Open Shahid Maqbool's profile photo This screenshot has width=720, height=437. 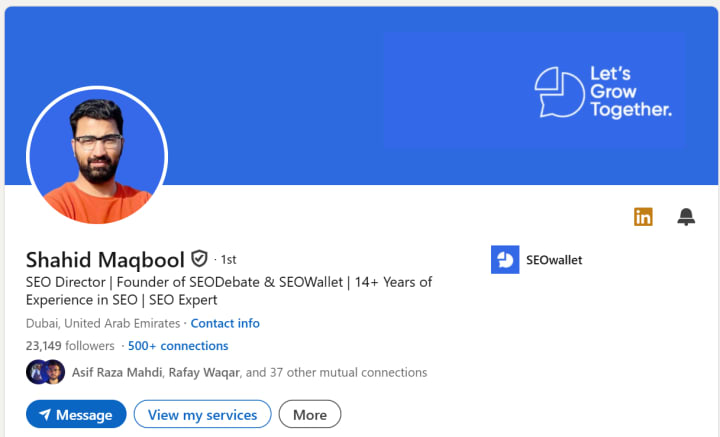point(97,156)
